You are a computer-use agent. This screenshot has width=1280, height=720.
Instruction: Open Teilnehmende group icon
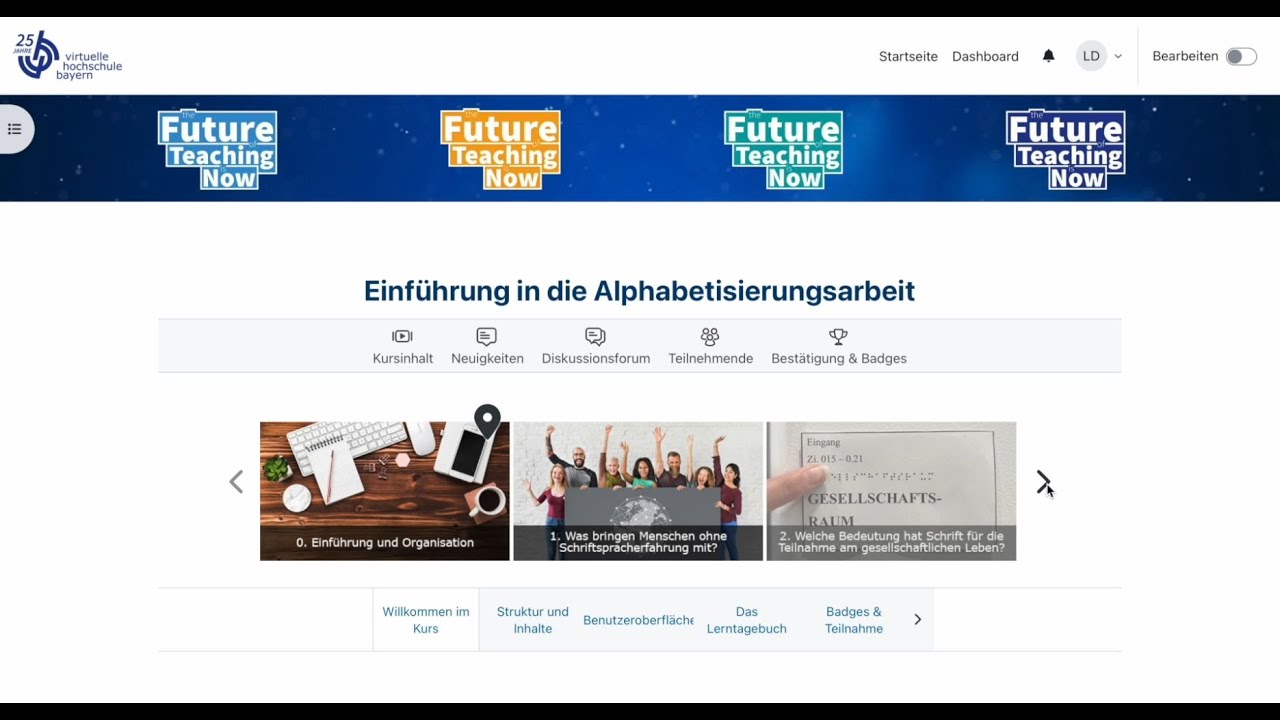(710, 336)
